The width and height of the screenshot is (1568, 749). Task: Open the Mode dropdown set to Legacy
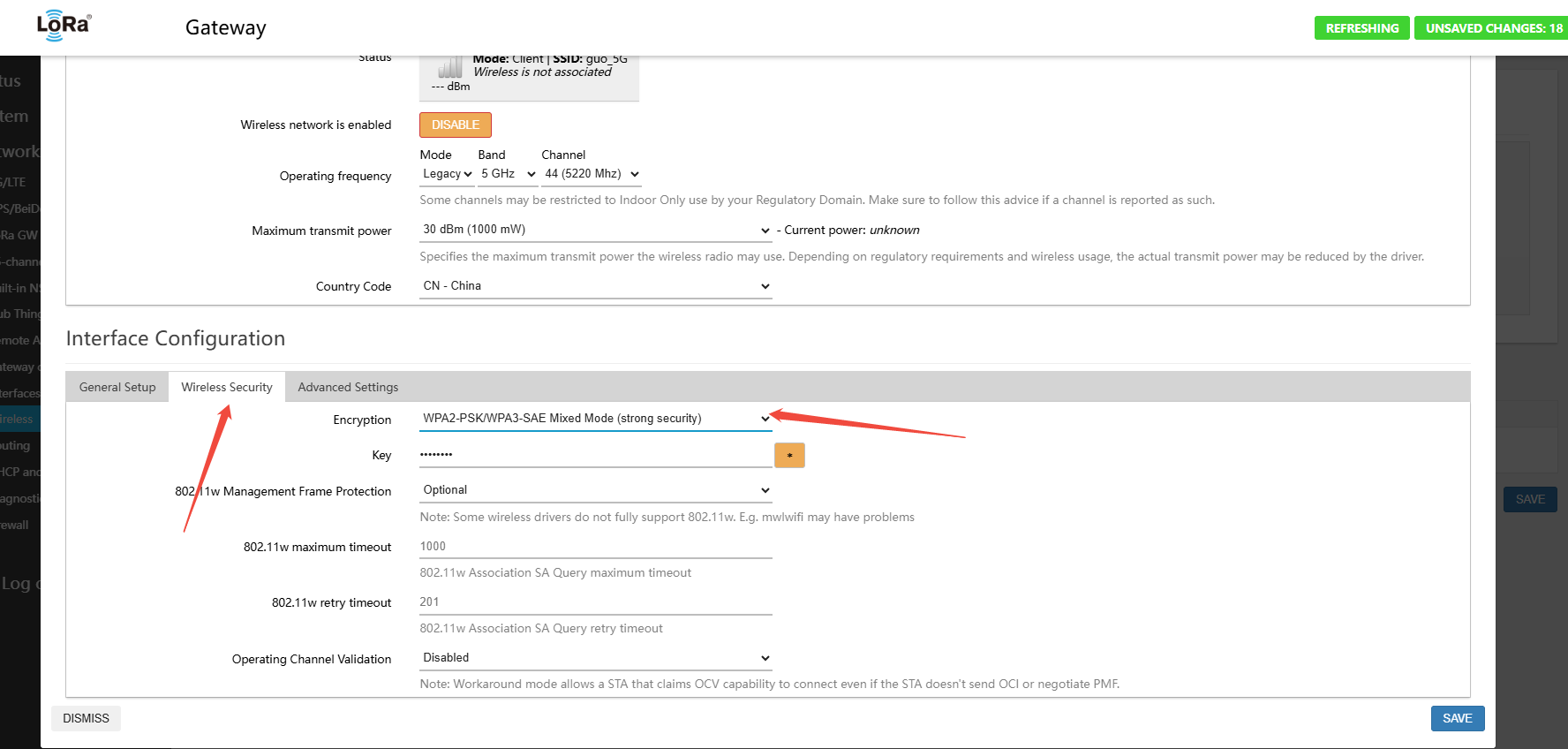coord(447,174)
